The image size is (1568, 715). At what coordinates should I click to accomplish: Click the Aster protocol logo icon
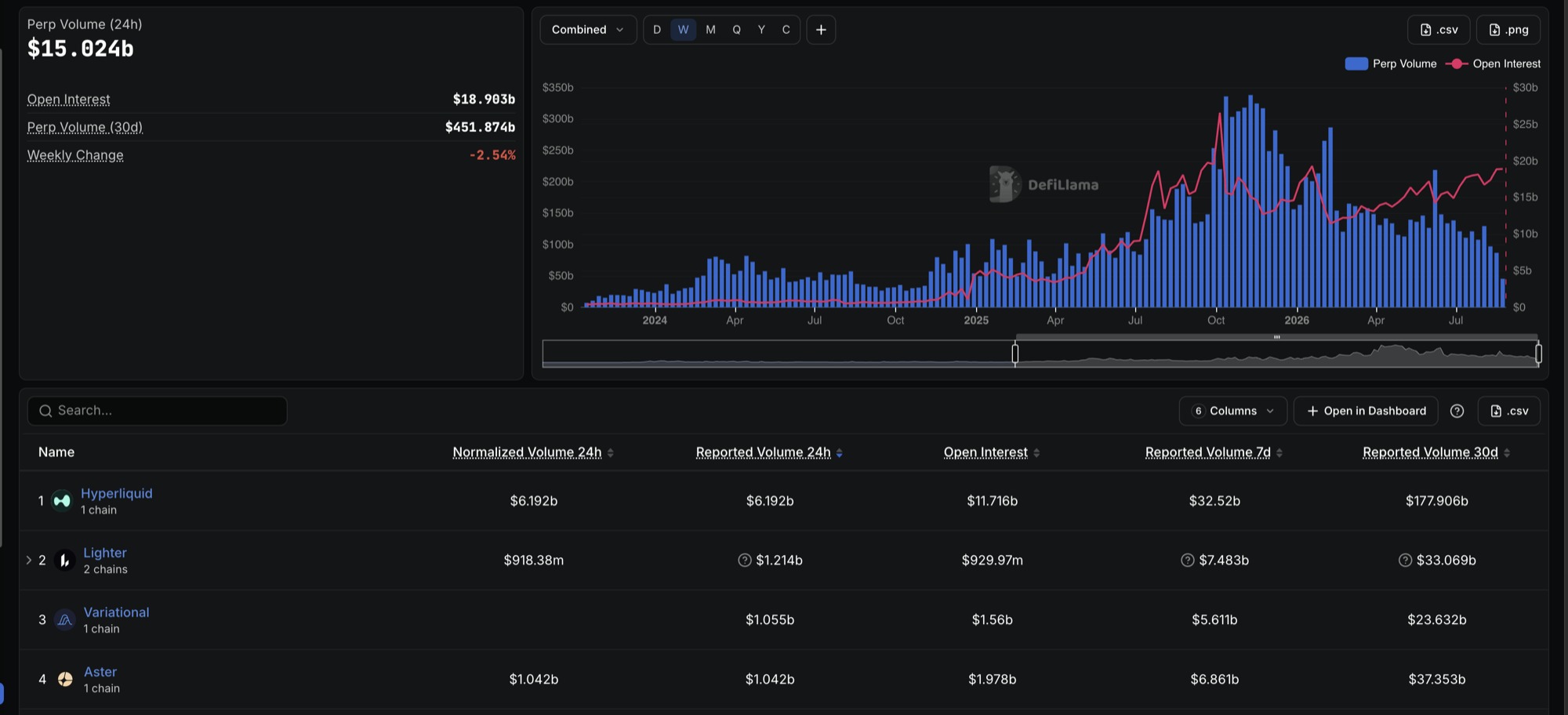pos(65,679)
